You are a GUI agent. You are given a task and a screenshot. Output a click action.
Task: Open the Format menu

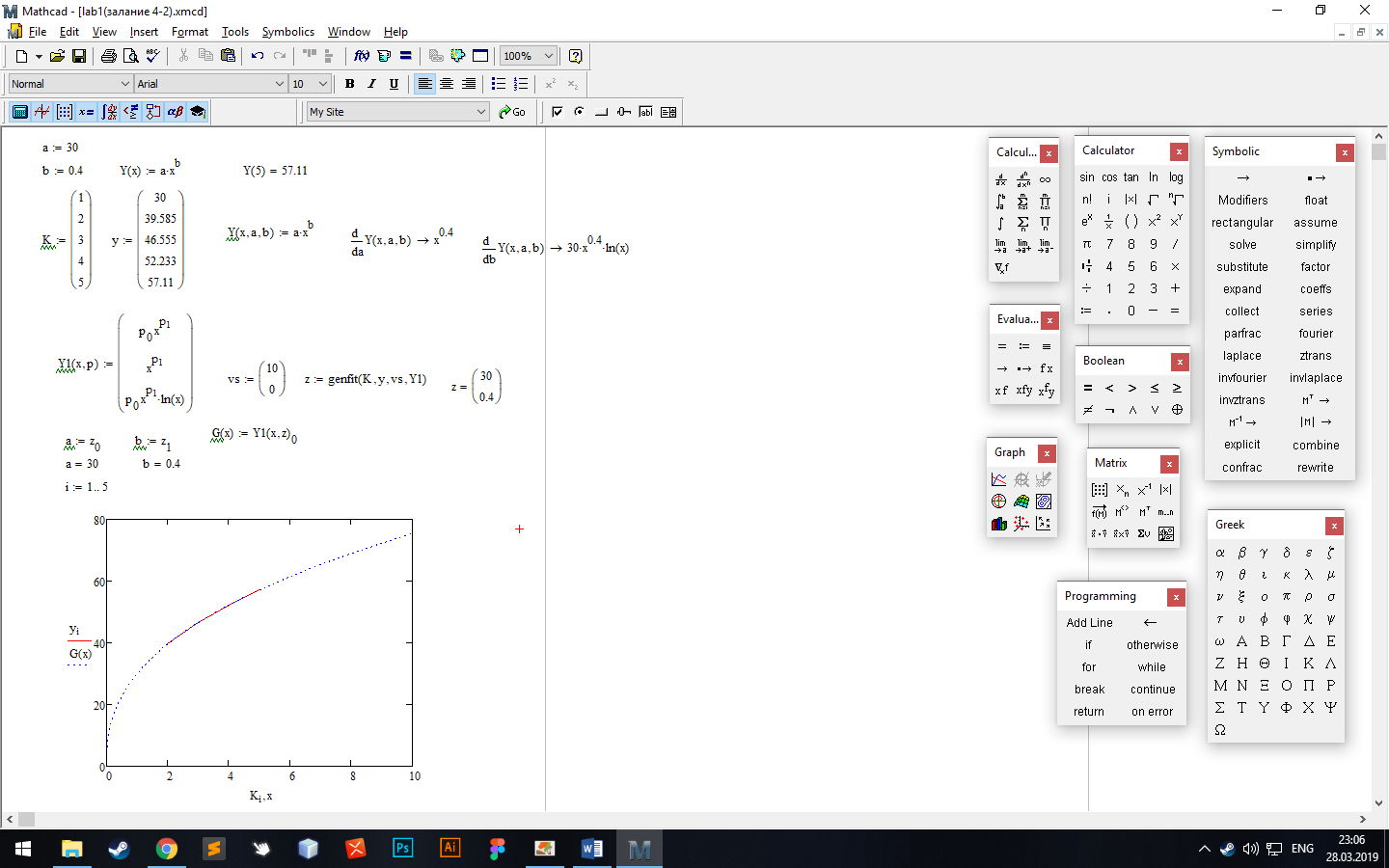tap(190, 32)
